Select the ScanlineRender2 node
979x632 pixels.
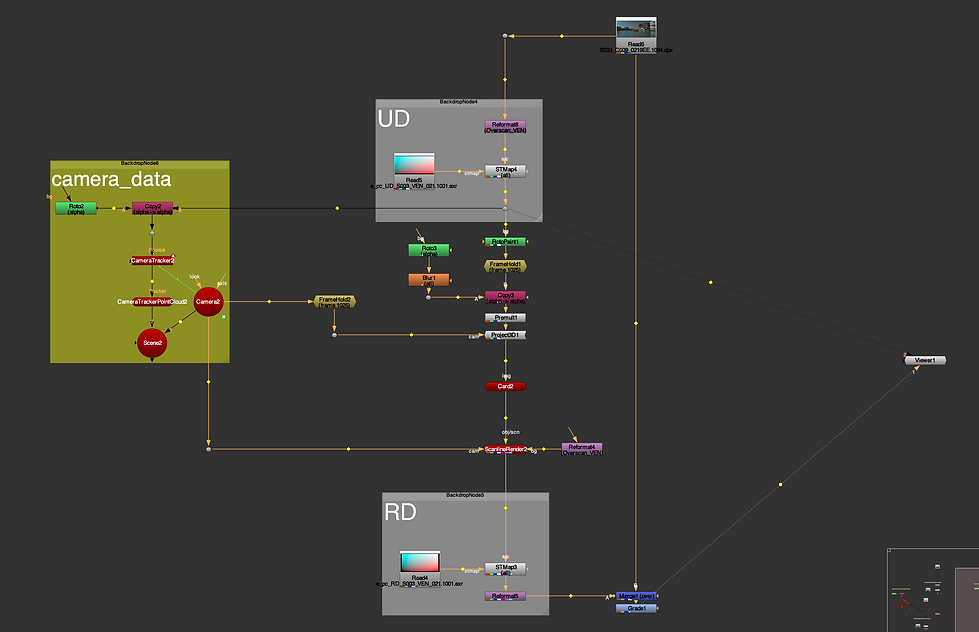pos(506,450)
